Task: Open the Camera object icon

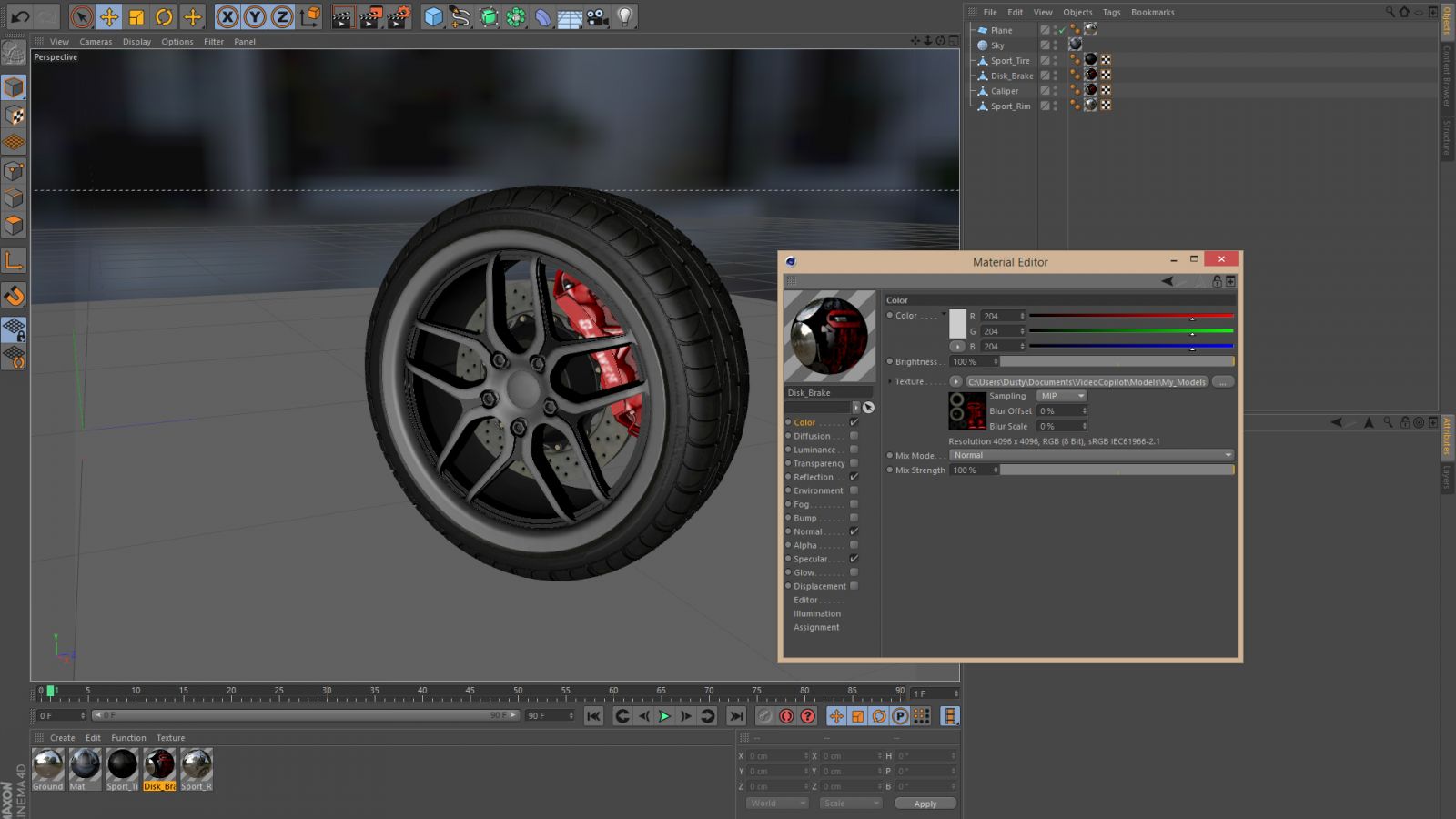Action: pos(597,16)
